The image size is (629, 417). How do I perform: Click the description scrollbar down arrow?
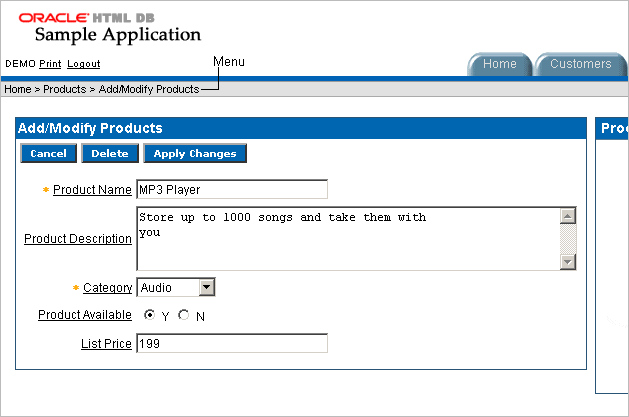pyautogui.click(x=568, y=261)
